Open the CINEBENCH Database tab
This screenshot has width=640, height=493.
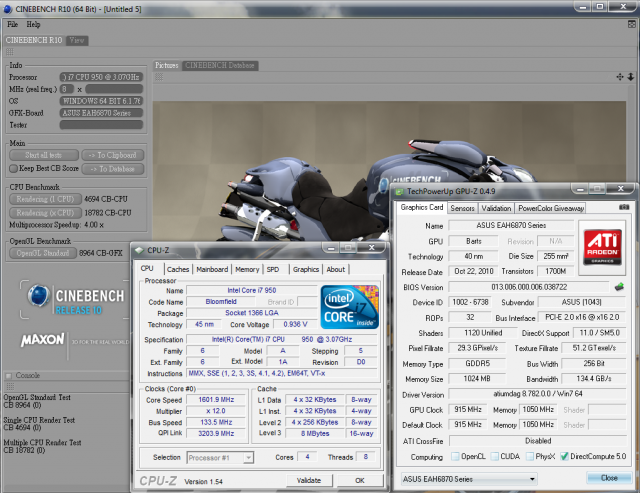[220, 65]
